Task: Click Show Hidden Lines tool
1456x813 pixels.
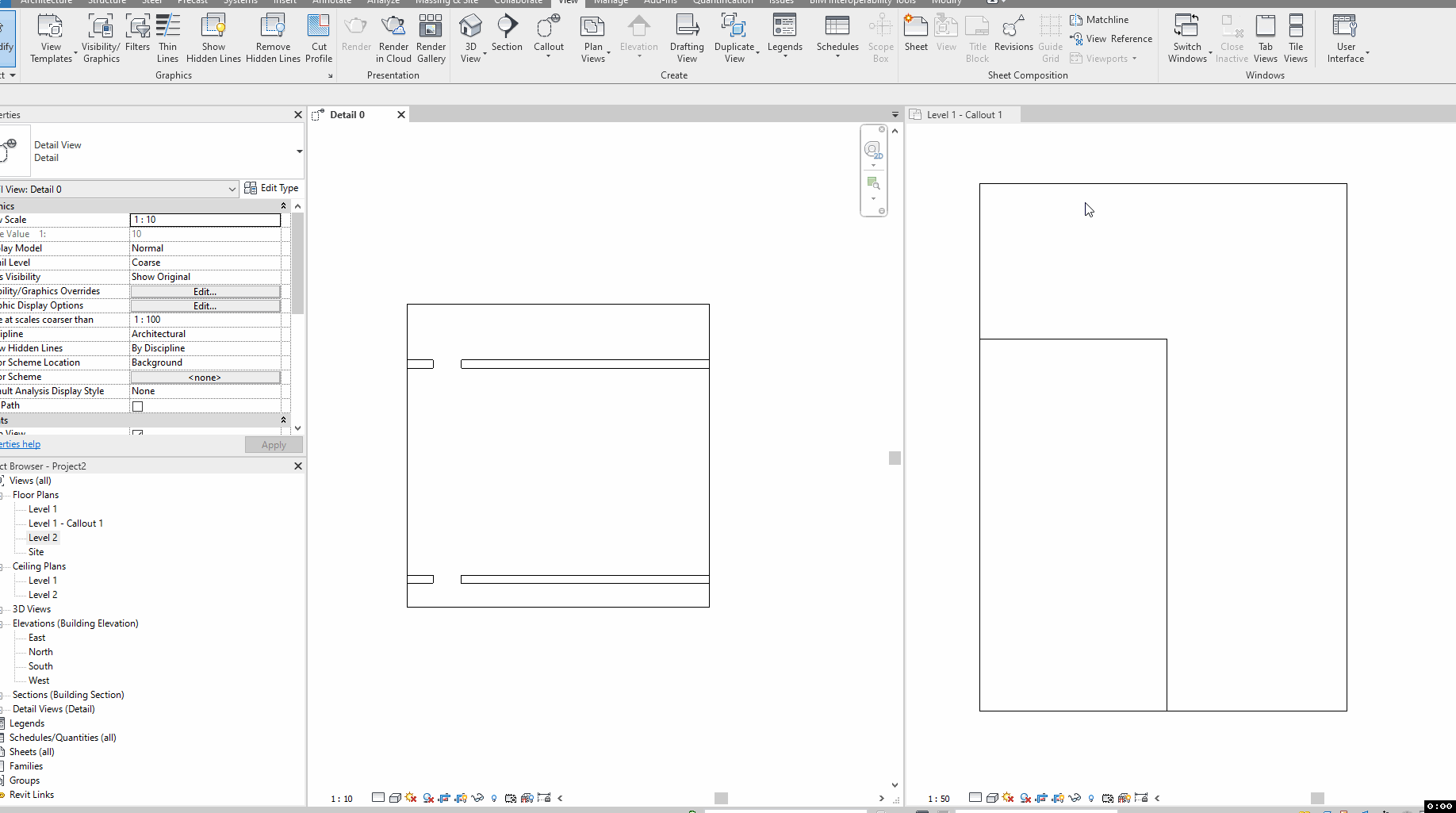Action: coord(213,38)
